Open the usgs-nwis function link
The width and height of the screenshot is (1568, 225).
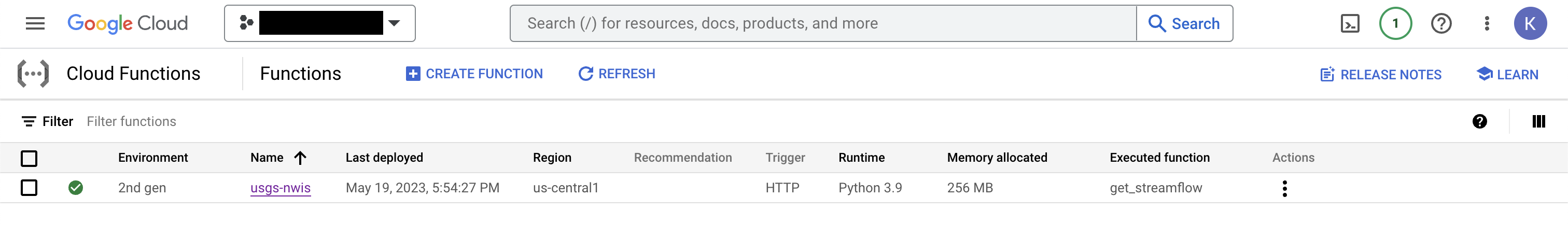280,188
